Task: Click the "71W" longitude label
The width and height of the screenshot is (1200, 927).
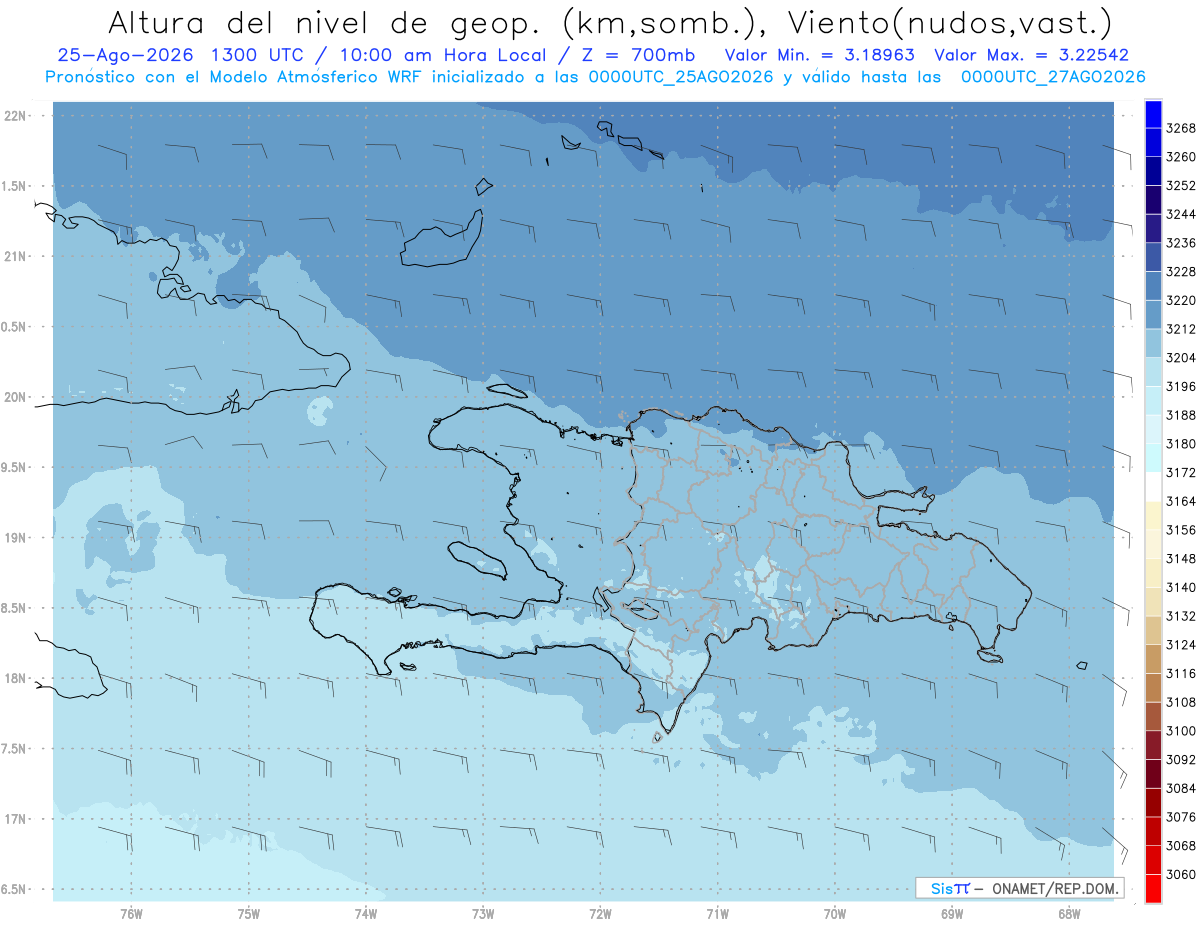Action: pyautogui.click(x=717, y=914)
